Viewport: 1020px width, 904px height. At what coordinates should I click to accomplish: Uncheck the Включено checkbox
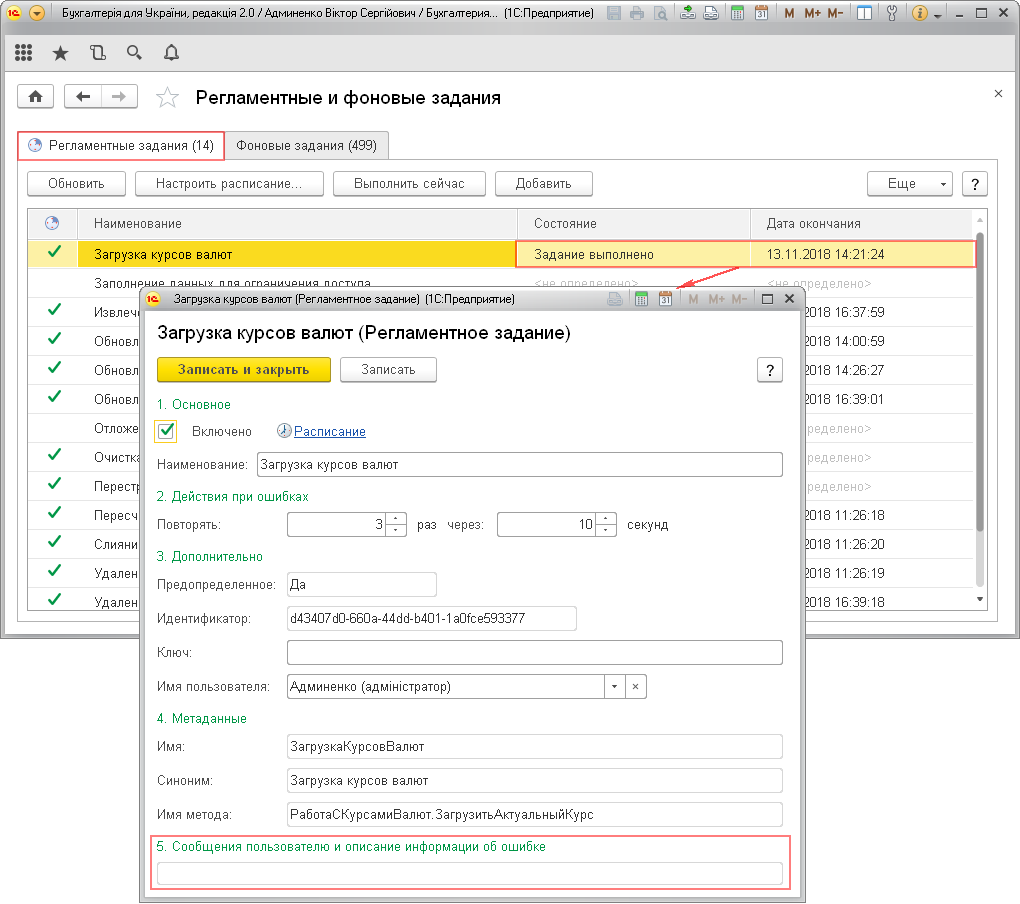[167, 431]
